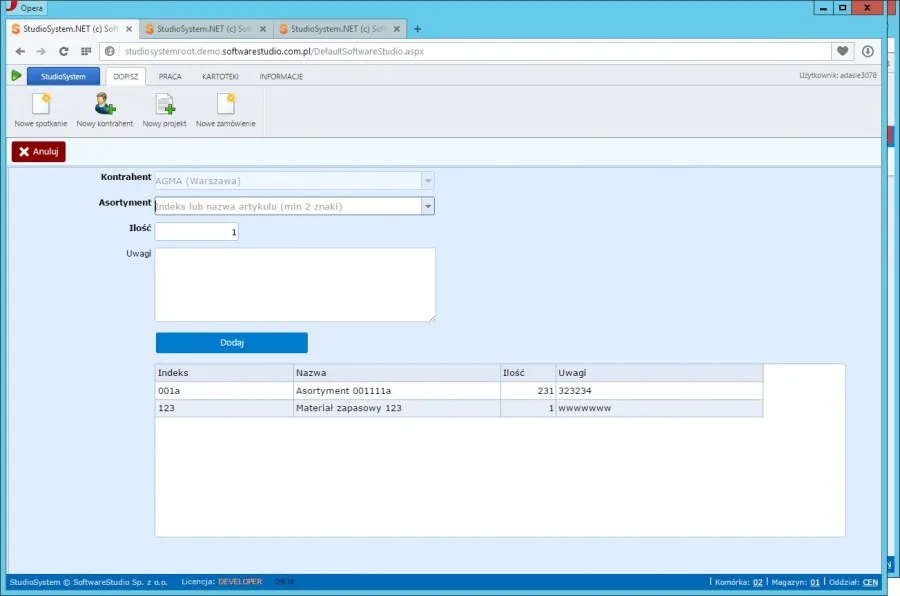The width and height of the screenshot is (900, 596).
Task: Switch to the DOPISZ tab
Action: pyautogui.click(x=126, y=76)
